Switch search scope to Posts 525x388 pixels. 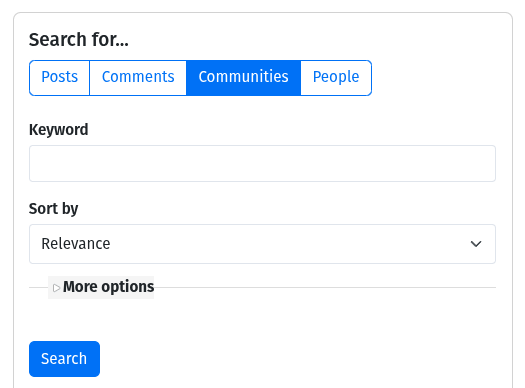[x=60, y=78]
